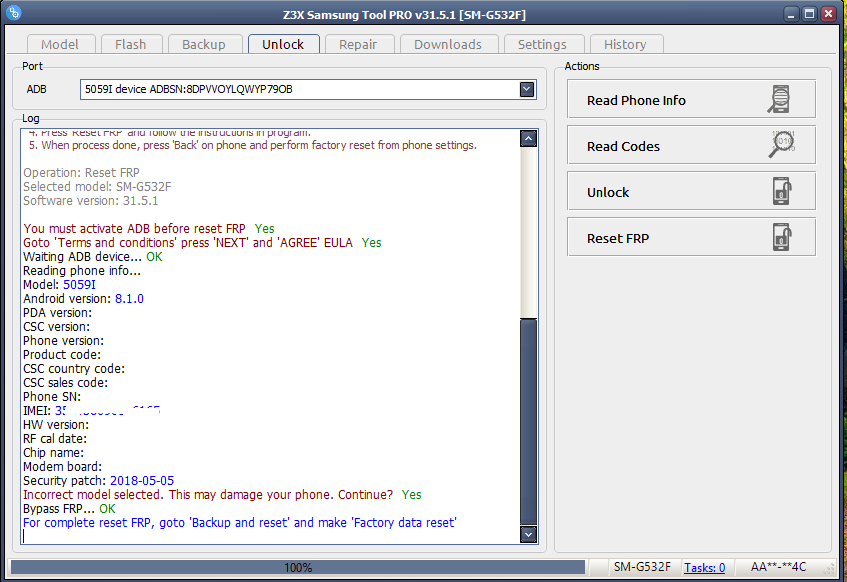Minimize the Z3X Samsung Tool window
Viewport: 847px width, 582px height.
point(791,14)
